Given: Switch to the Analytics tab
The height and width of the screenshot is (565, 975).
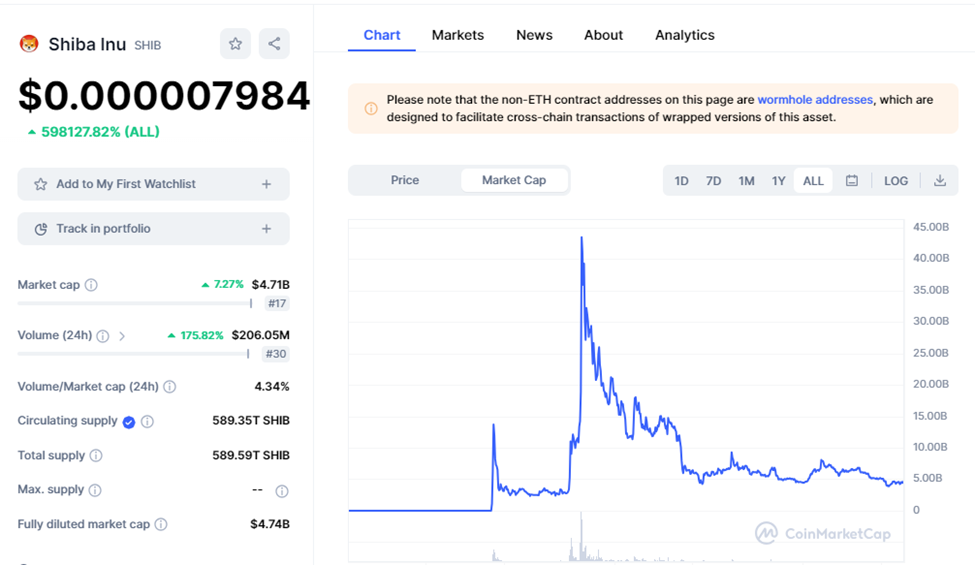Looking at the screenshot, I should coord(685,35).
